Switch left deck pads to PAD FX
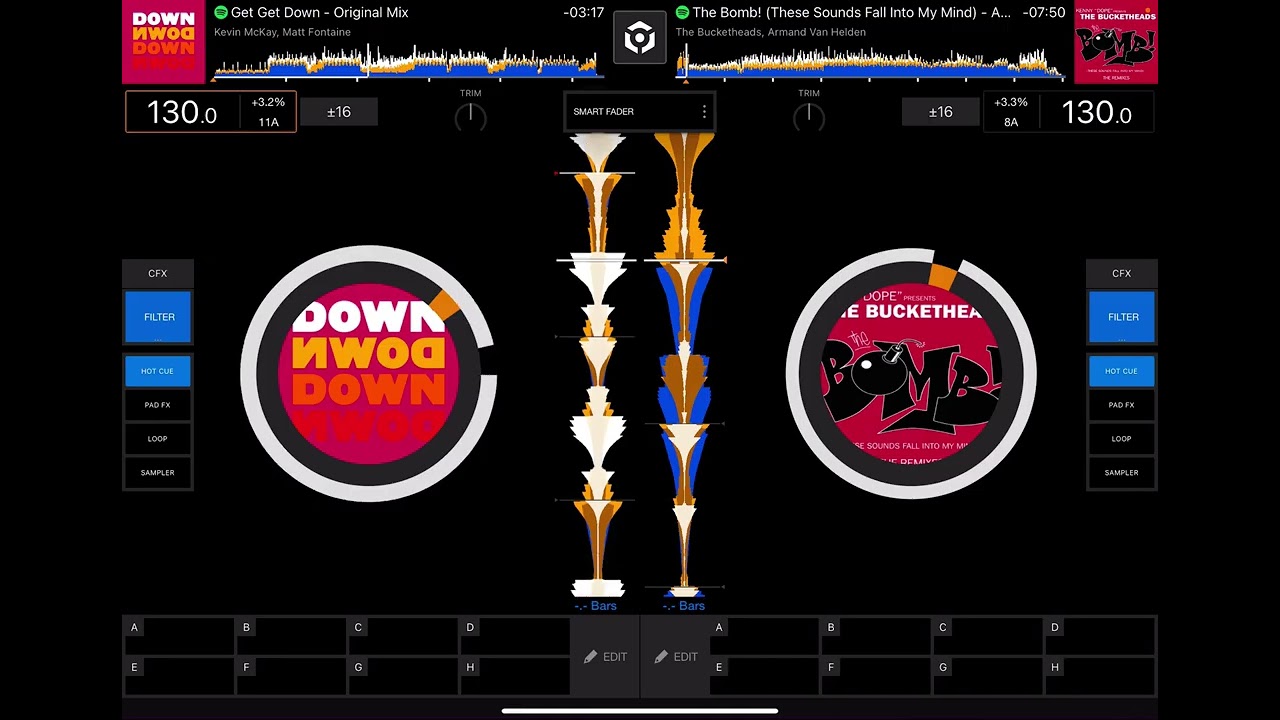1280x720 pixels. pos(157,405)
